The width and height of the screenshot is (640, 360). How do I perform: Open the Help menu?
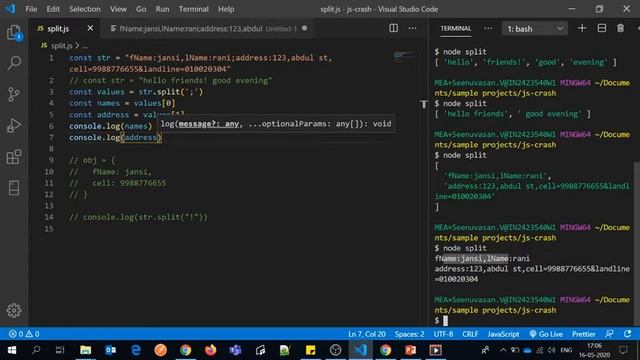pyautogui.click(x=226, y=9)
